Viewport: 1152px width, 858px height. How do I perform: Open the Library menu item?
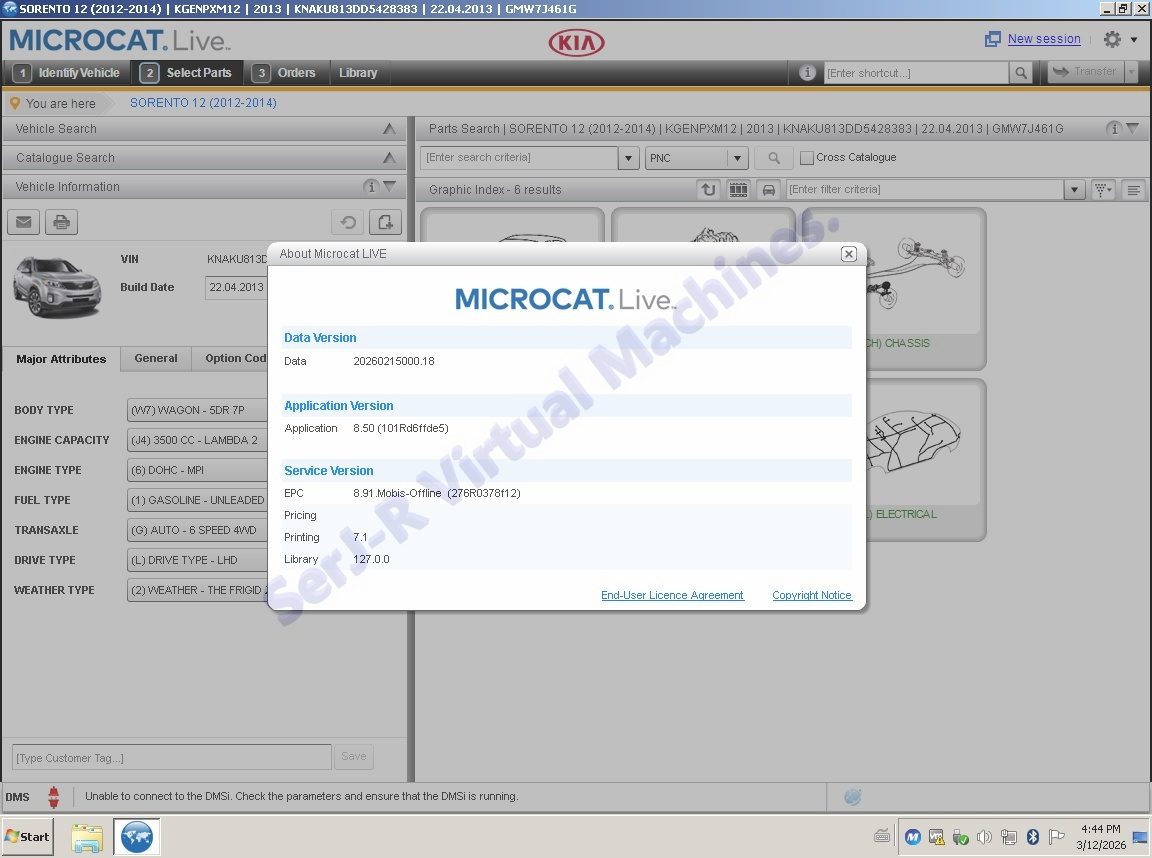click(358, 73)
